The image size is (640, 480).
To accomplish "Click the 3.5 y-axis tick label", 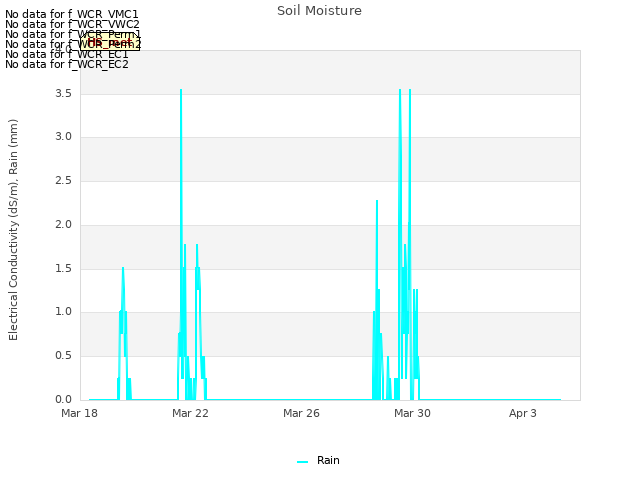I will tap(63, 93).
